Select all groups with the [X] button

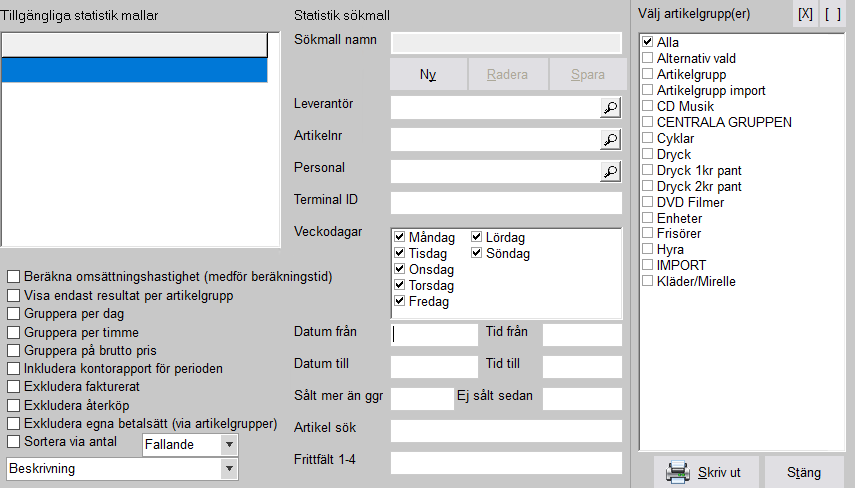click(x=805, y=14)
